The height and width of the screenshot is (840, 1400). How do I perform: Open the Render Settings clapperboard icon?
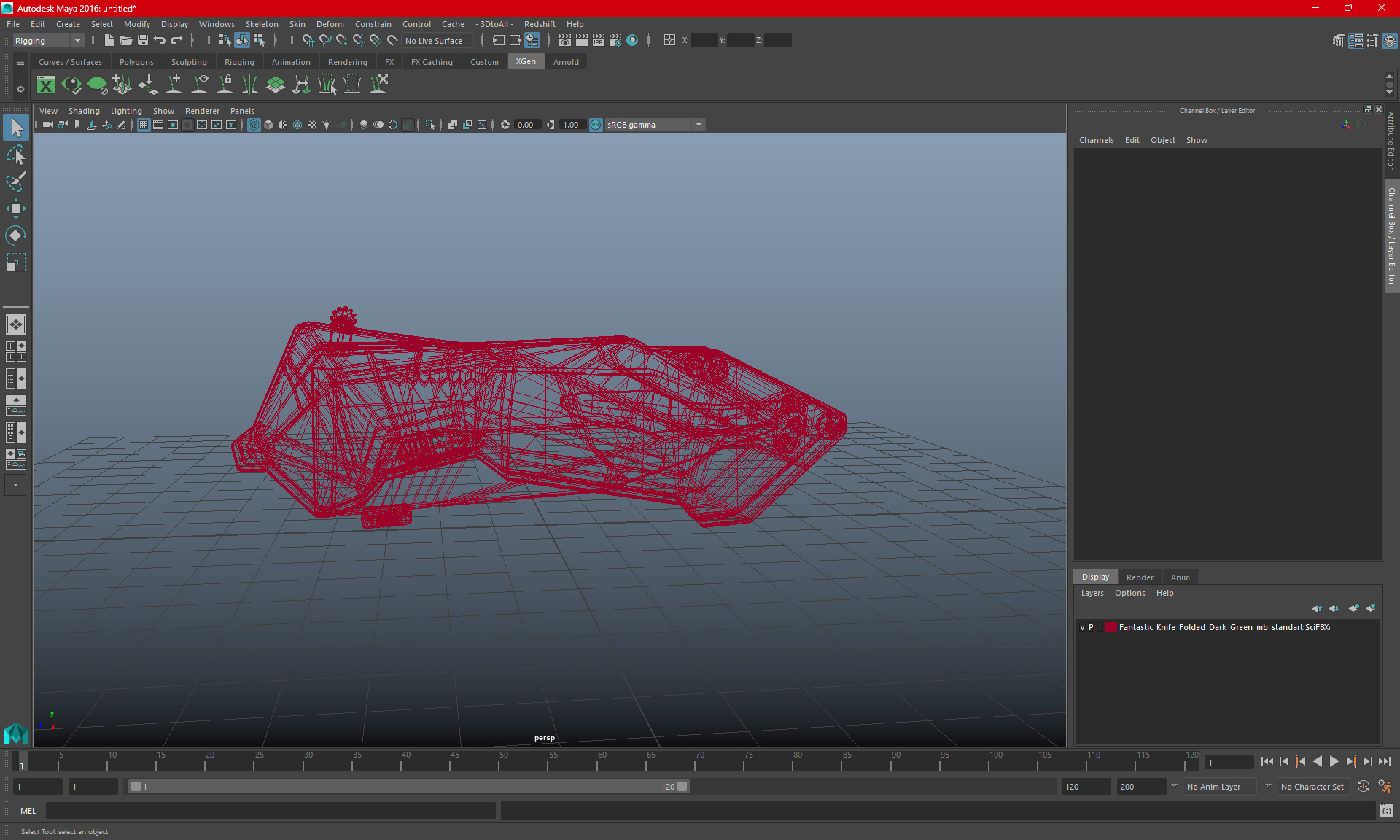pyautogui.click(x=615, y=41)
